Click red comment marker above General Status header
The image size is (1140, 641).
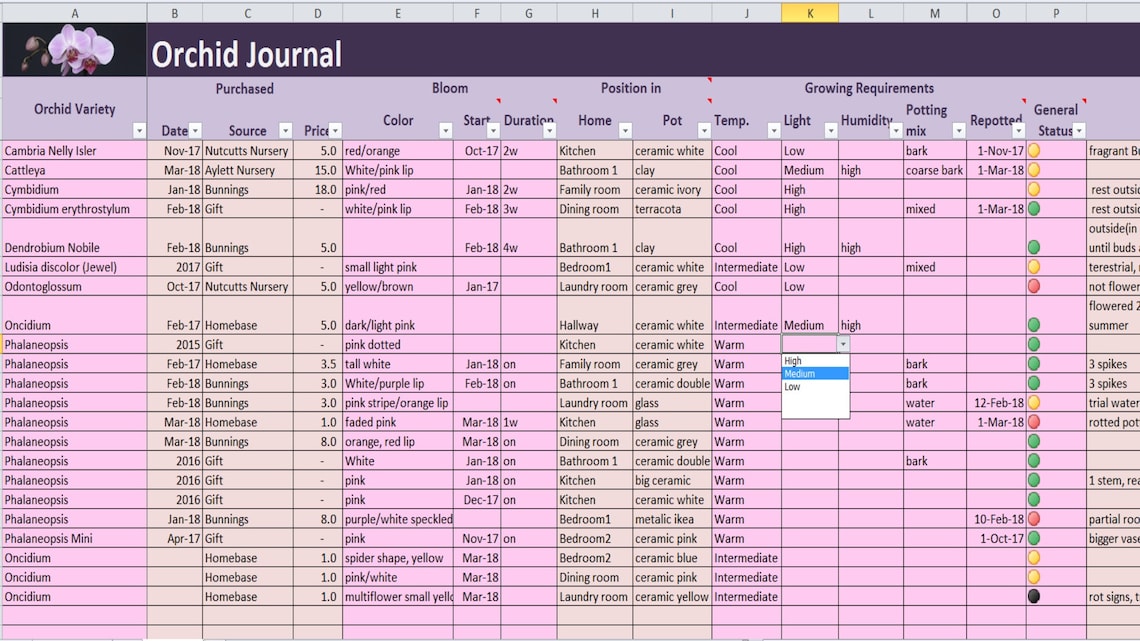pyautogui.click(x=1083, y=100)
